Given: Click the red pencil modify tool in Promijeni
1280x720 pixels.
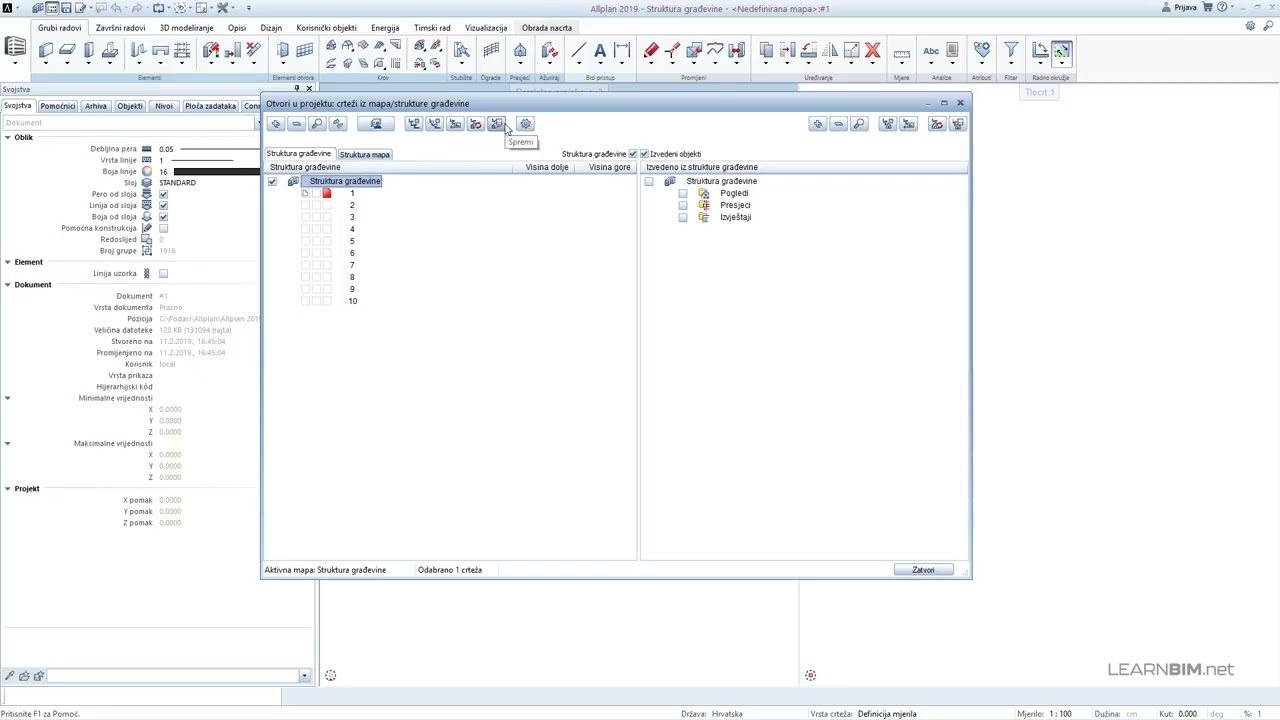Looking at the screenshot, I should [x=651, y=50].
